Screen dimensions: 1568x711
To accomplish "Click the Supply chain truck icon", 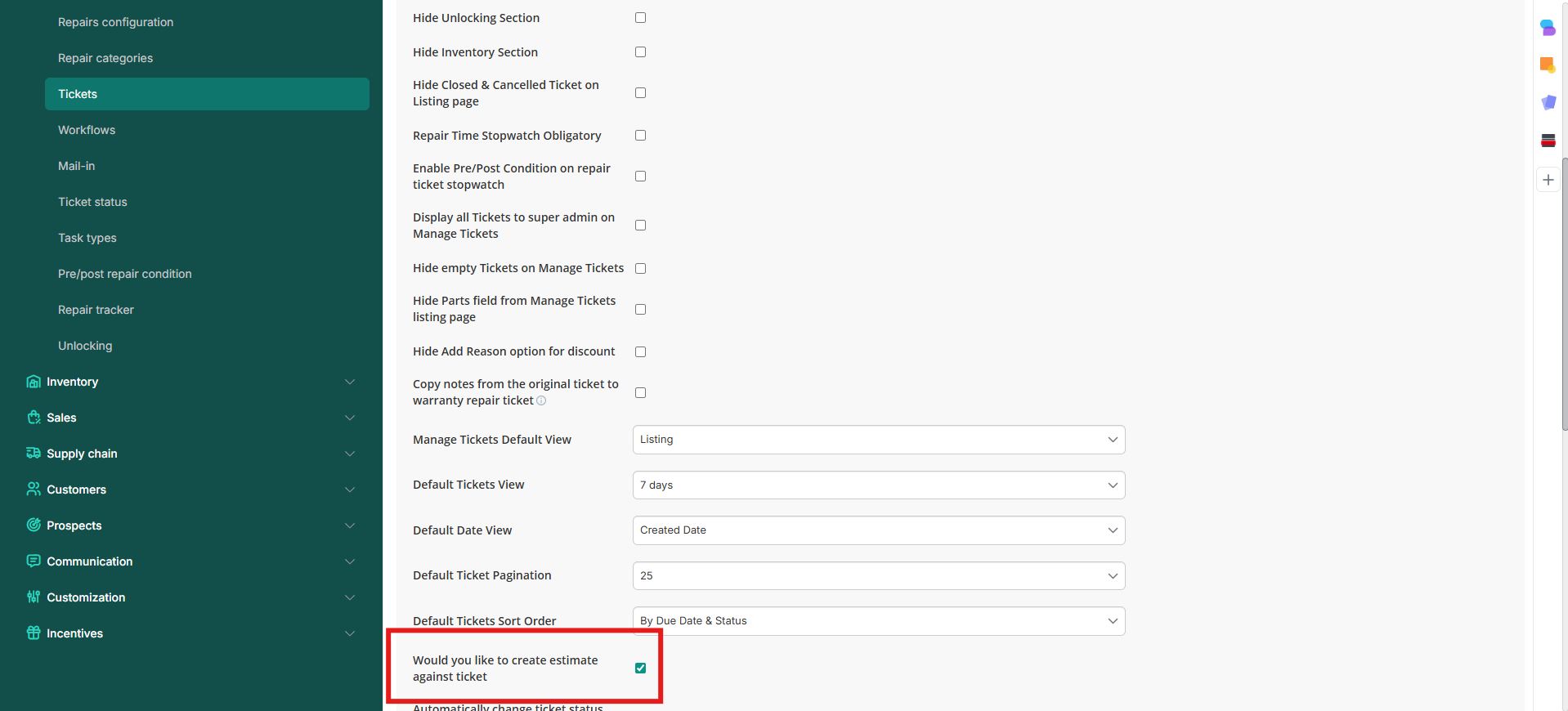I will [34, 454].
